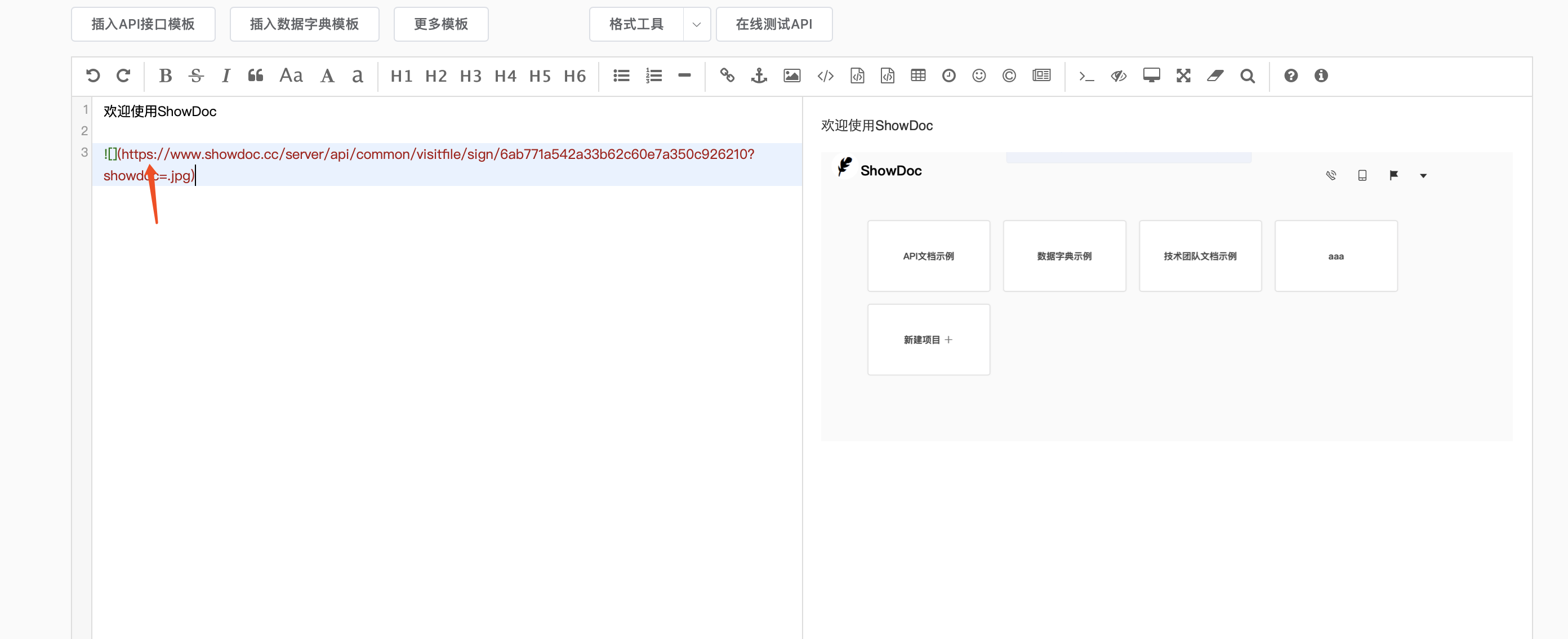
Task: Insert a block quote
Action: (x=256, y=76)
